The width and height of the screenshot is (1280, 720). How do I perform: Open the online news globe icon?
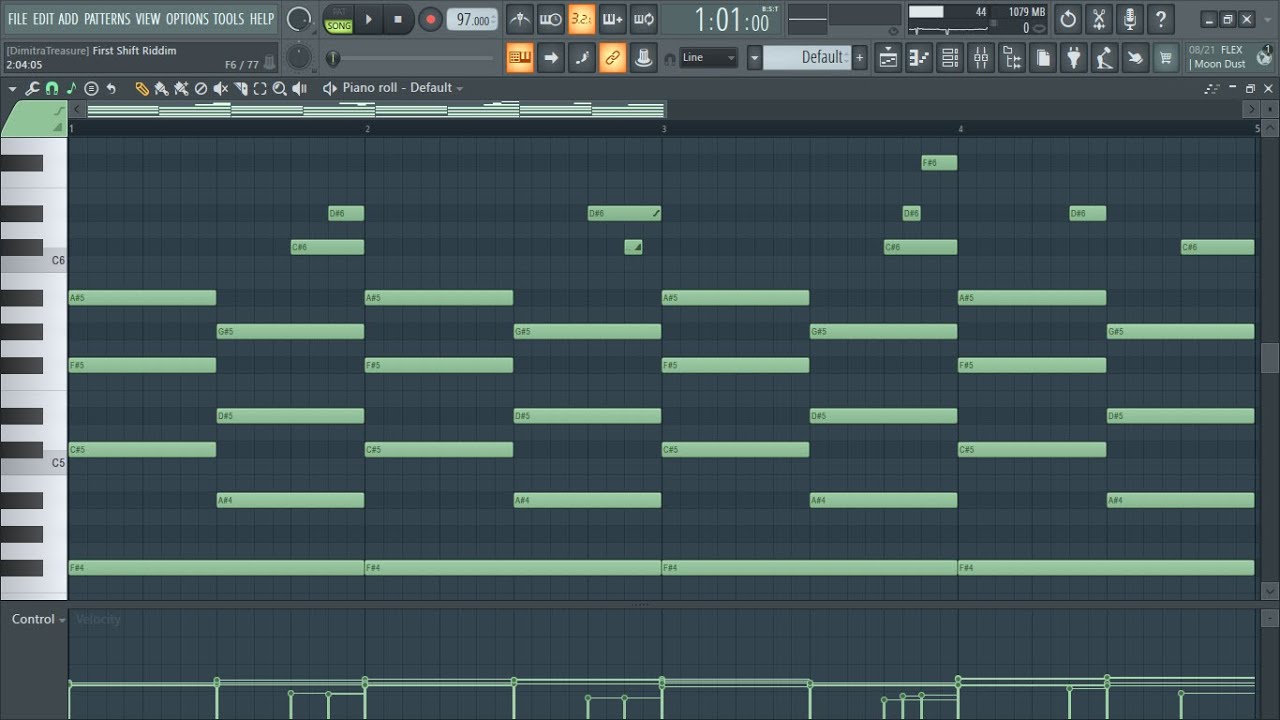(1265, 58)
